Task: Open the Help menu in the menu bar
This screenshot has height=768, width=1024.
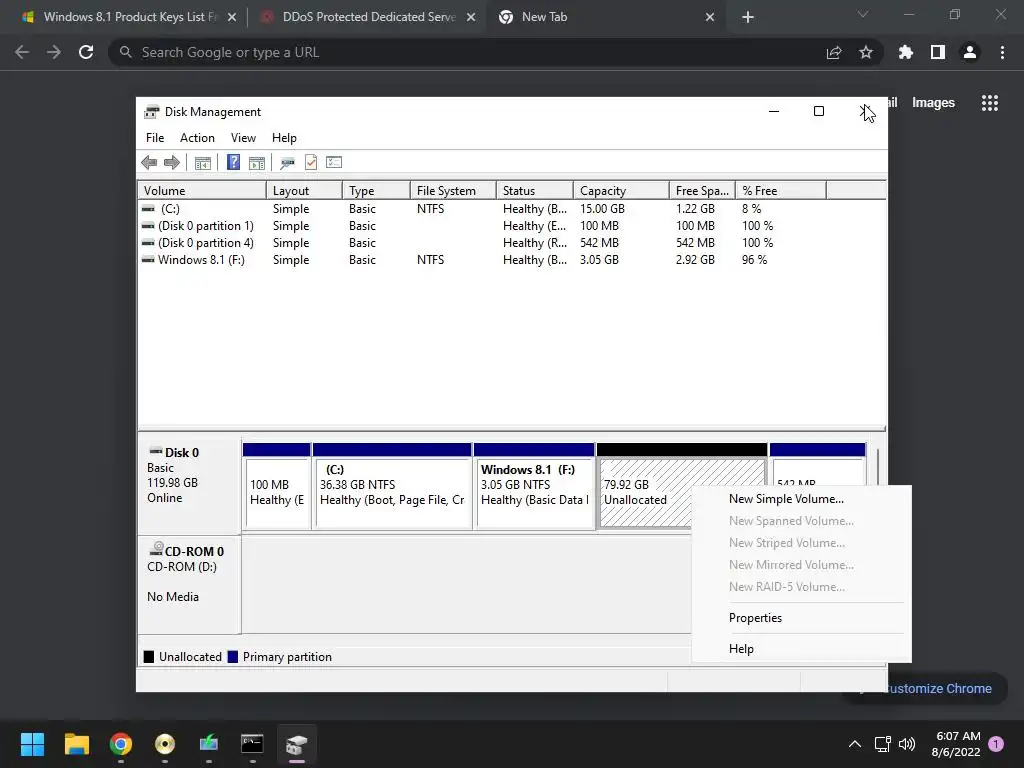Action: pos(284,138)
